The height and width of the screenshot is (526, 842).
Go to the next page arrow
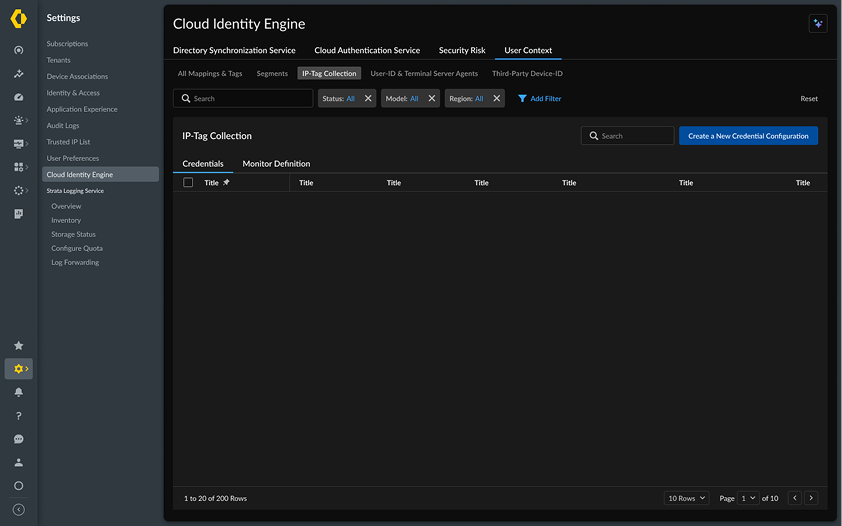pos(811,498)
